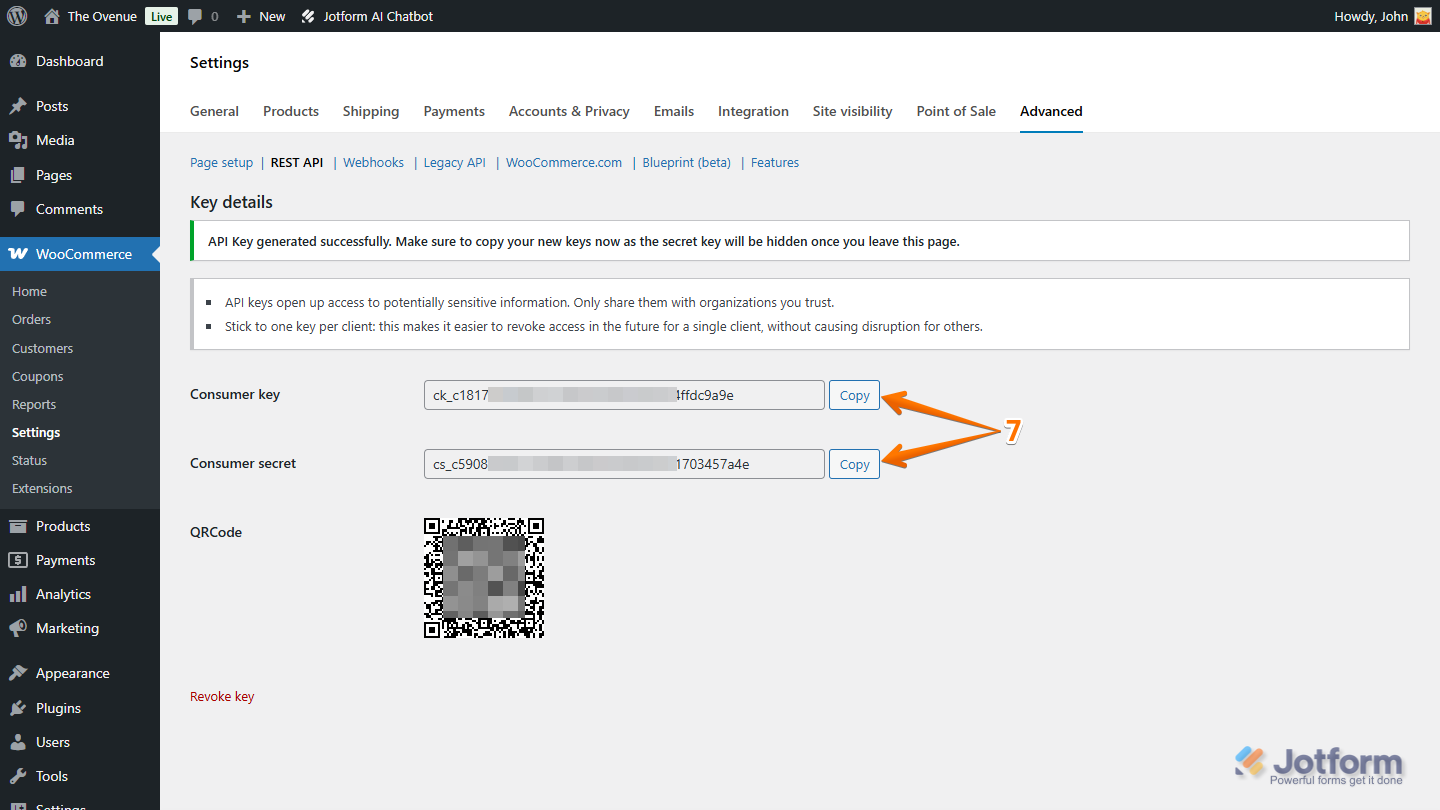The width and height of the screenshot is (1440, 810).
Task: Click the WooCommerce logo icon in sidebar
Action: 20,254
